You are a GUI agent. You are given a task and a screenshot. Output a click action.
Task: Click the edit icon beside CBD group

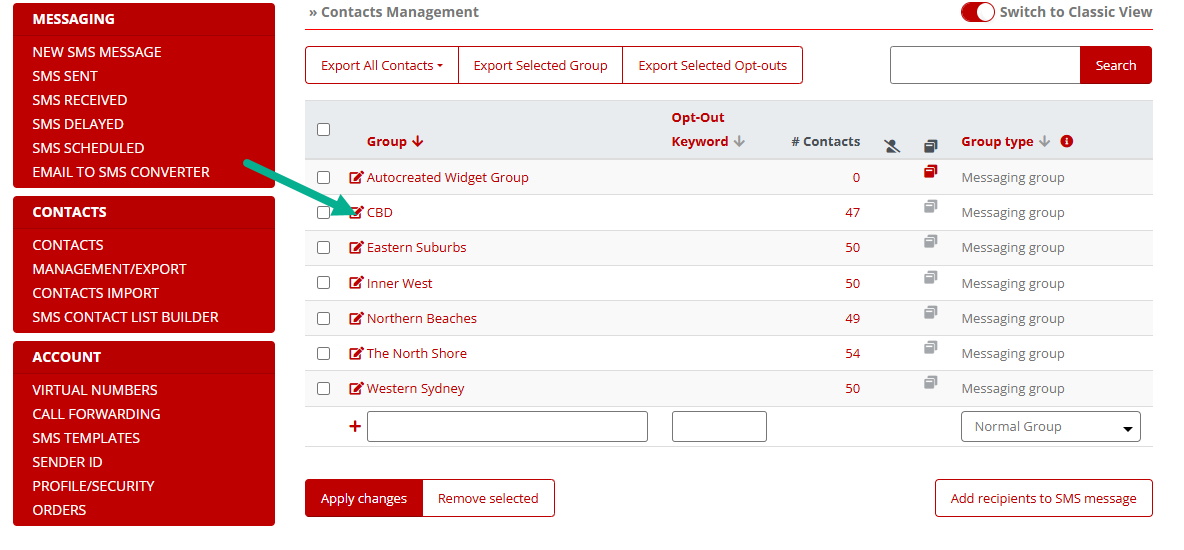tap(356, 212)
